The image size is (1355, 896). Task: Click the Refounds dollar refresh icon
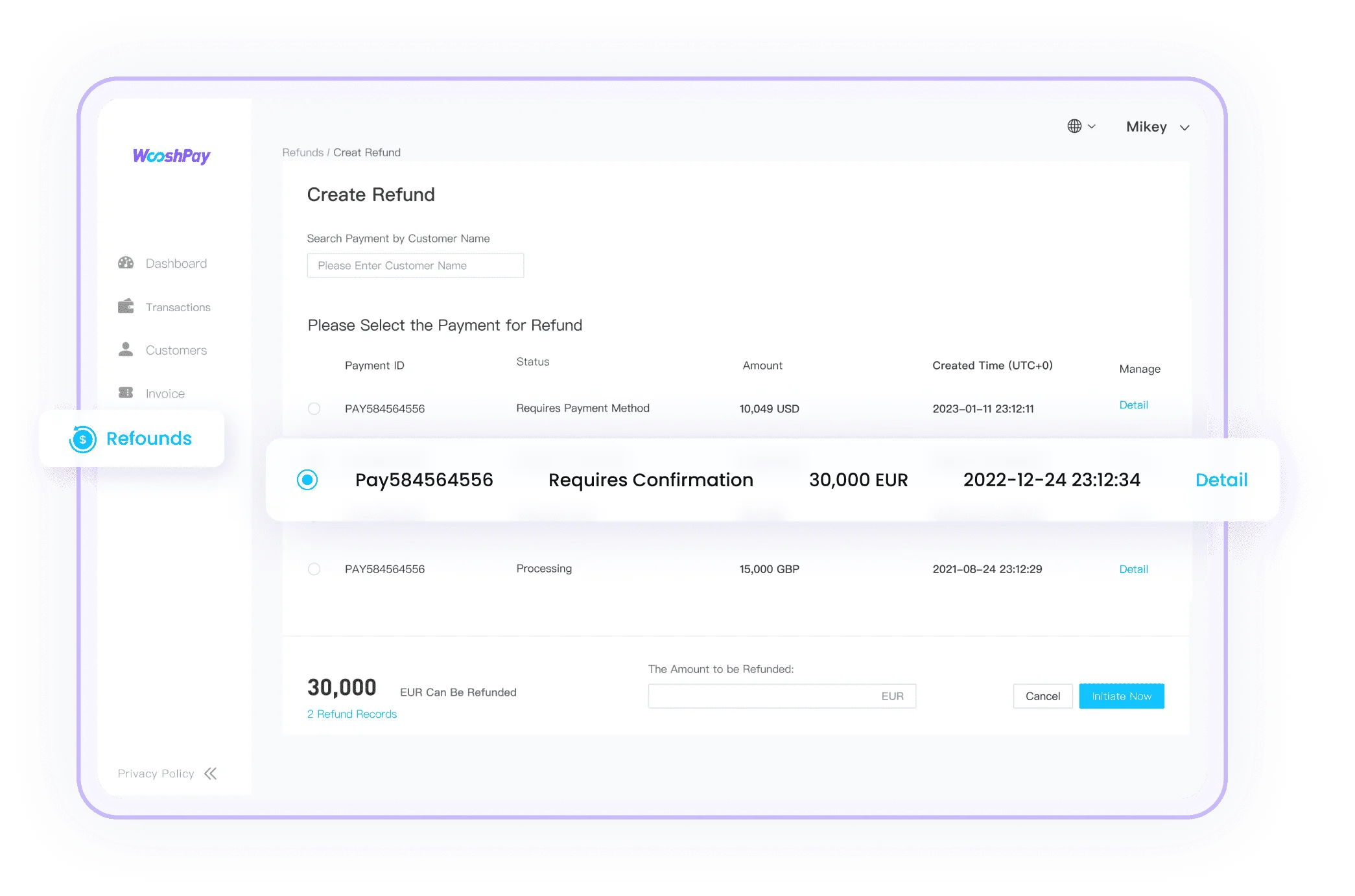click(83, 439)
